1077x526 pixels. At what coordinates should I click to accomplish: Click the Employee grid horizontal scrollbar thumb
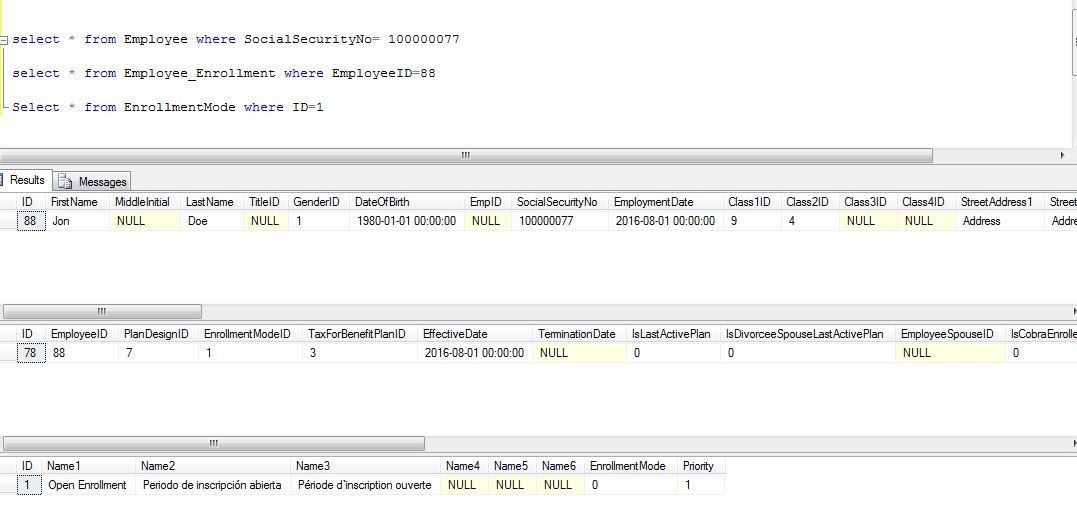tap(104, 311)
